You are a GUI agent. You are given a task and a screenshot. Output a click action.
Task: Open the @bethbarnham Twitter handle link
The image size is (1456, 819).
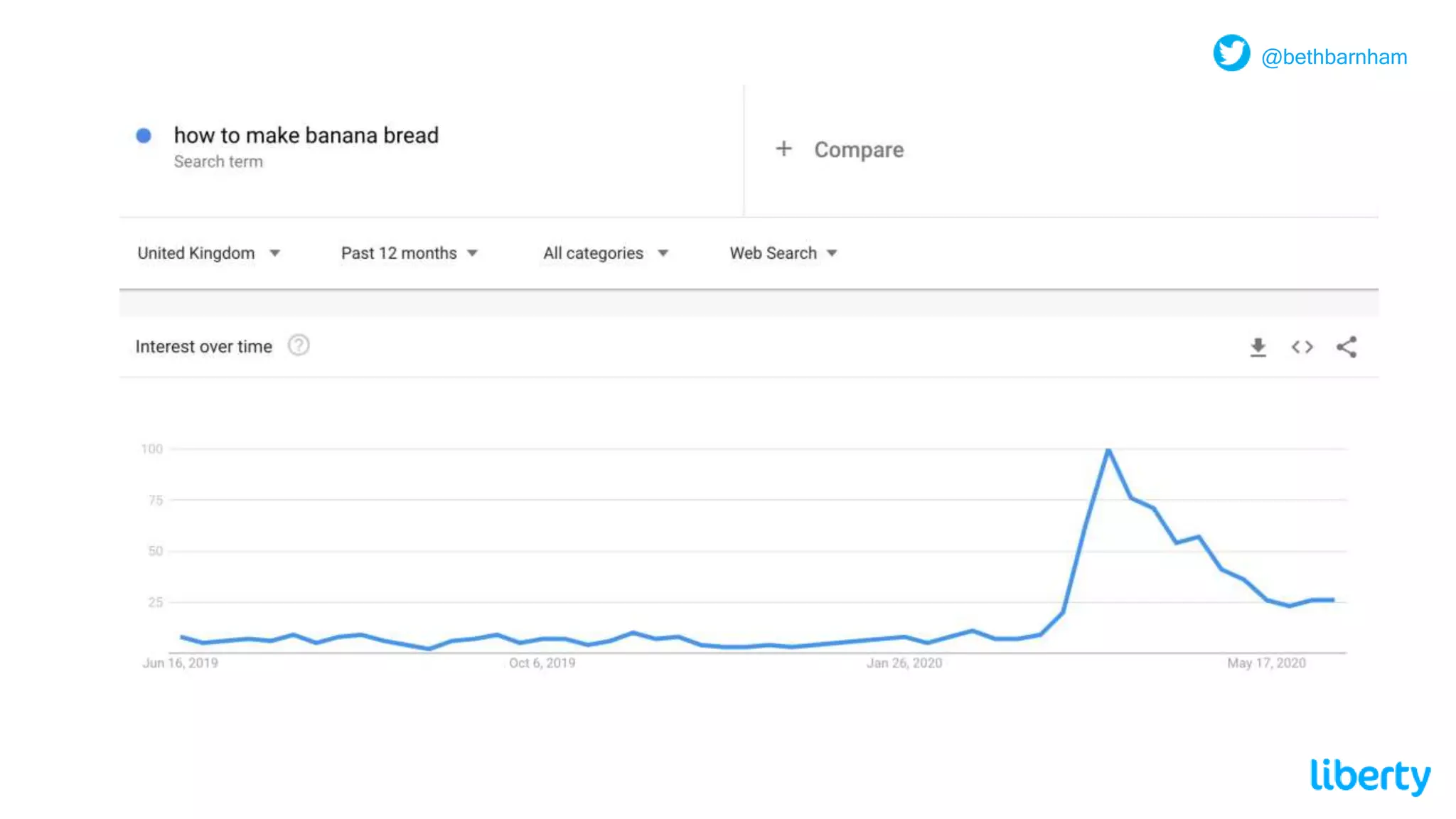coord(1334,57)
